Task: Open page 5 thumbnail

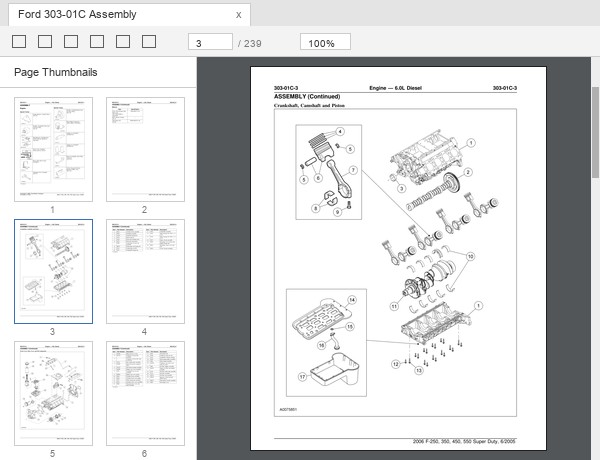Action: pyautogui.click(x=54, y=393)
